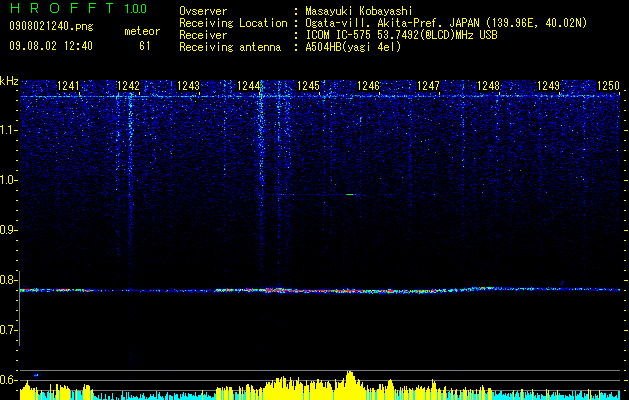Select the 0.8 kHz axis label
Image resolution: width=629 pixels, height=400 pixels.
[x=9, y=280]
